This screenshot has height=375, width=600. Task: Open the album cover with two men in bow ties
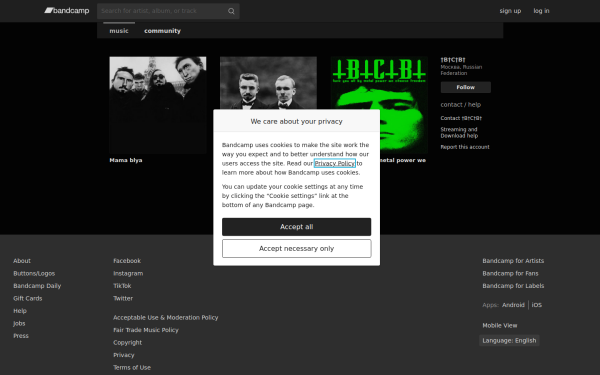(x=268, y=83)
